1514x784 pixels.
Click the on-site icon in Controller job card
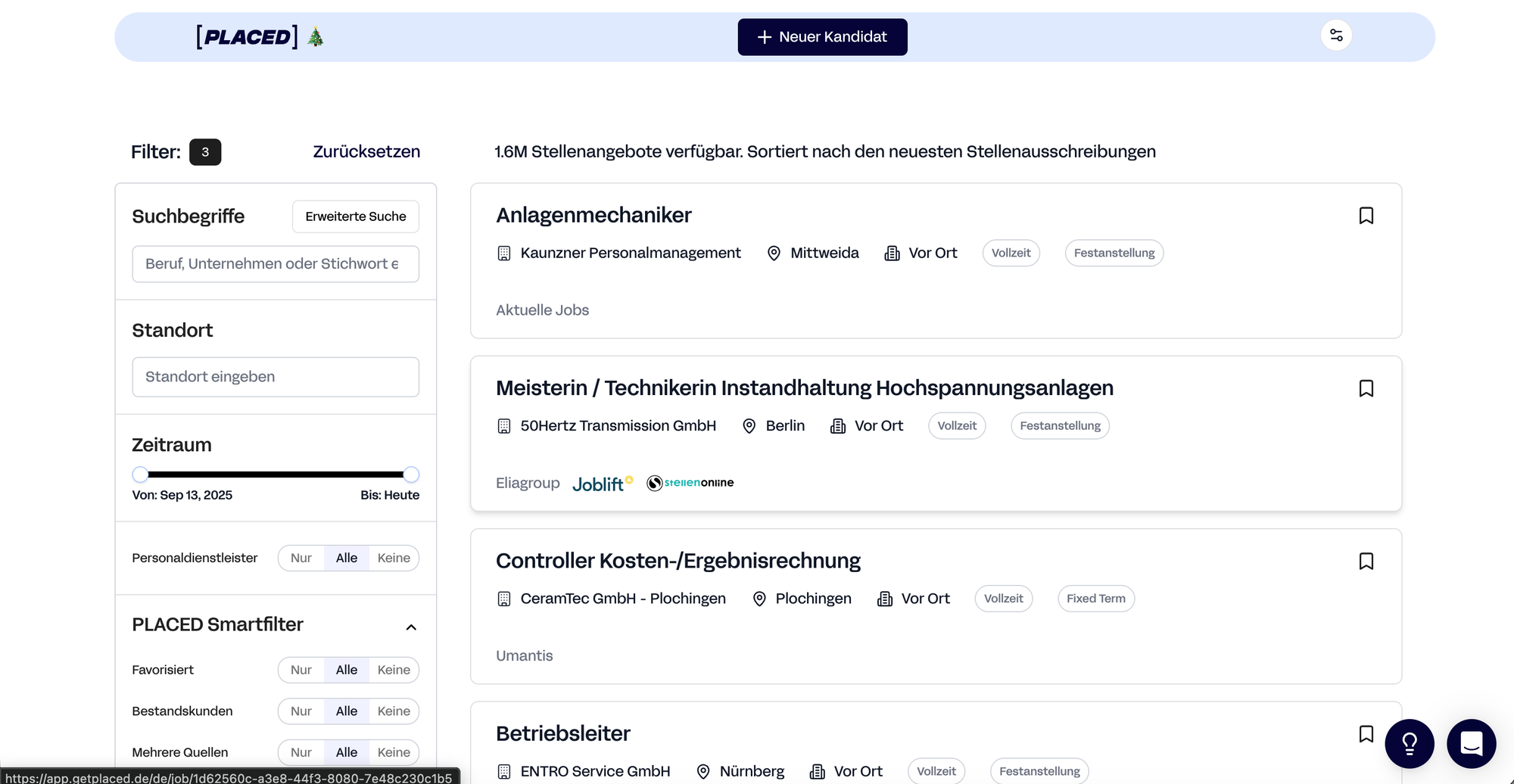tap(885, 599)
